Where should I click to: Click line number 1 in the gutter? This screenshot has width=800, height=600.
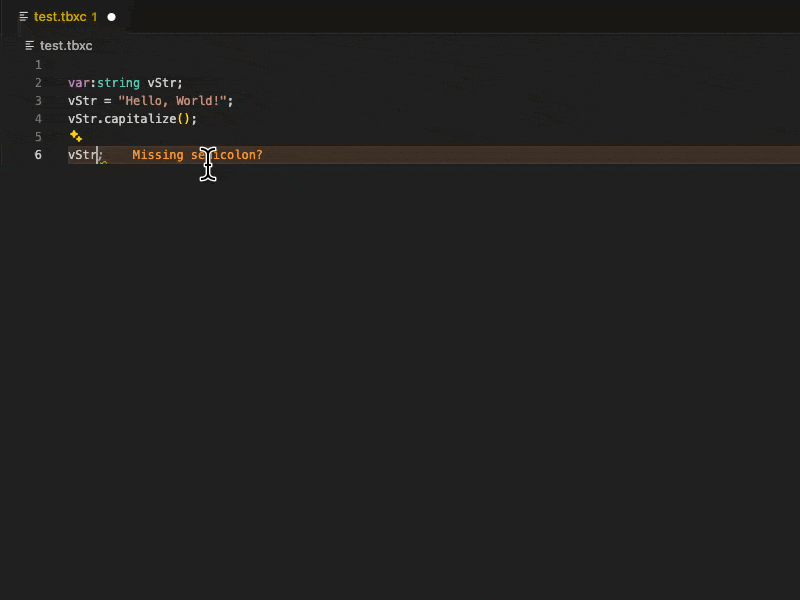tap(38, 65)
